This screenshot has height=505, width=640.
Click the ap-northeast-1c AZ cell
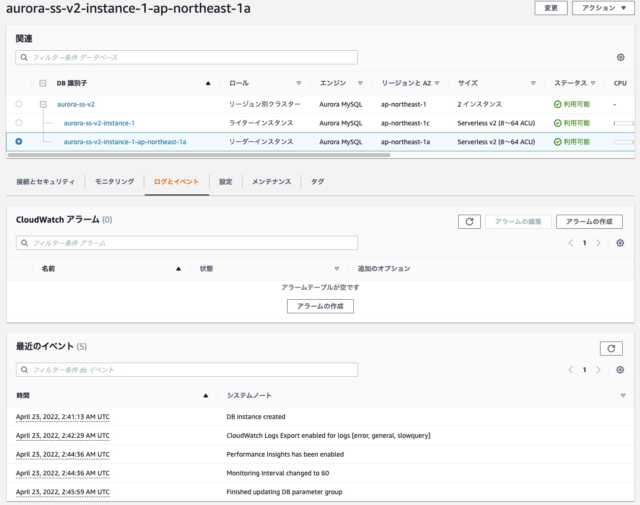coord(405,123)
